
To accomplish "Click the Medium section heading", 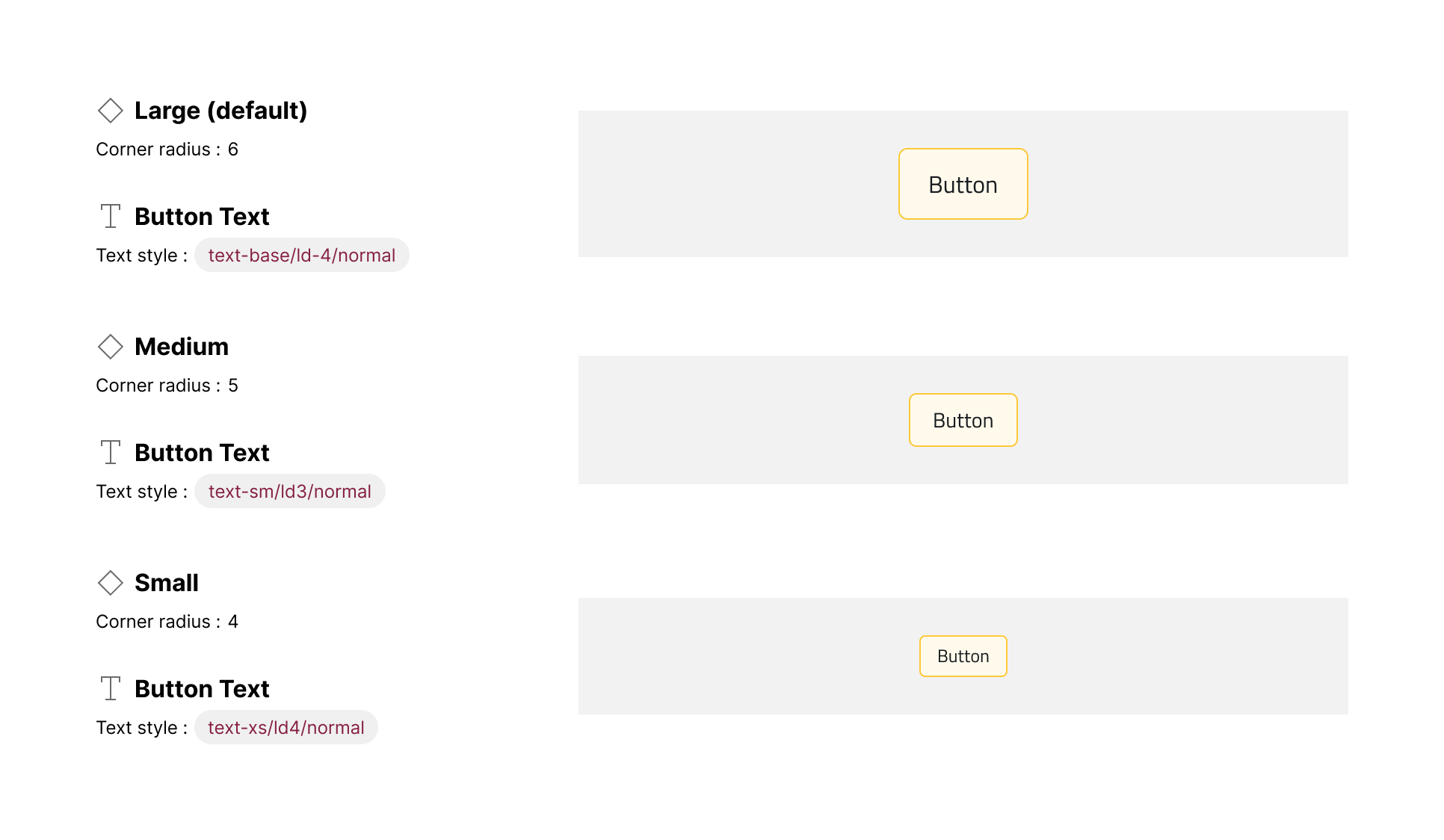I will point(182,346).
